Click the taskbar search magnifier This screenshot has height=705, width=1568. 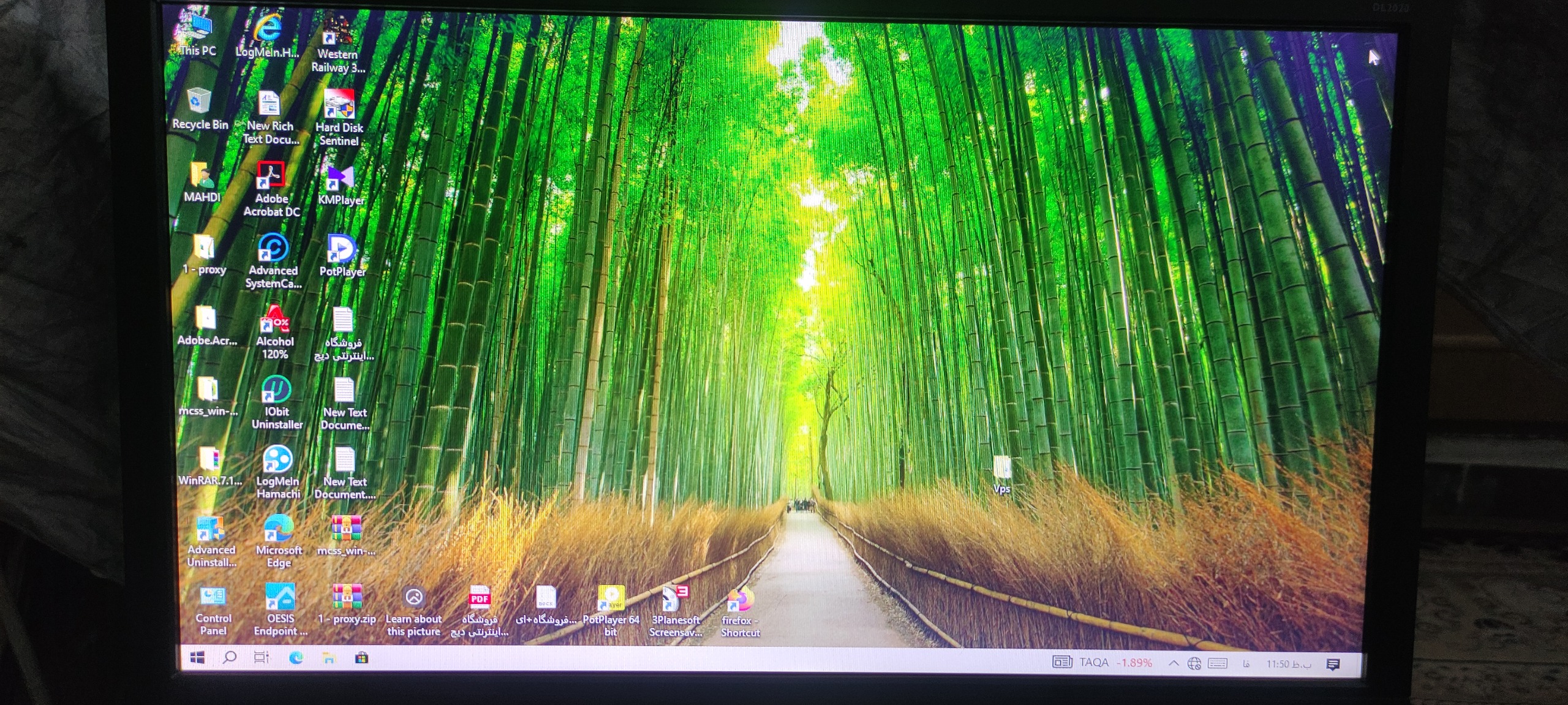coord(230,658)
